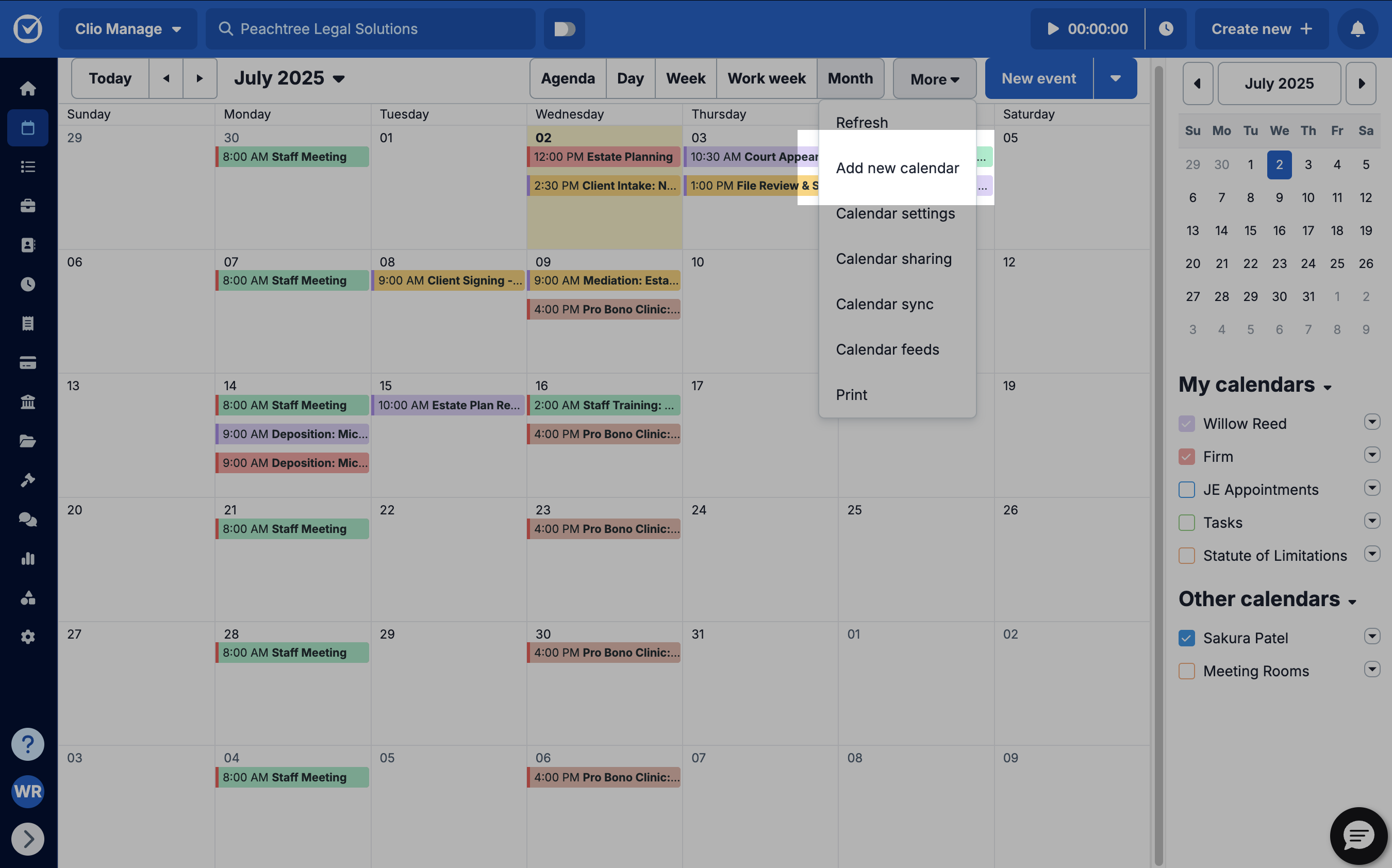Uncheck the Sakura Patel calendar checkbox
Viewport: 1392px width, 868px height.
1186,638
